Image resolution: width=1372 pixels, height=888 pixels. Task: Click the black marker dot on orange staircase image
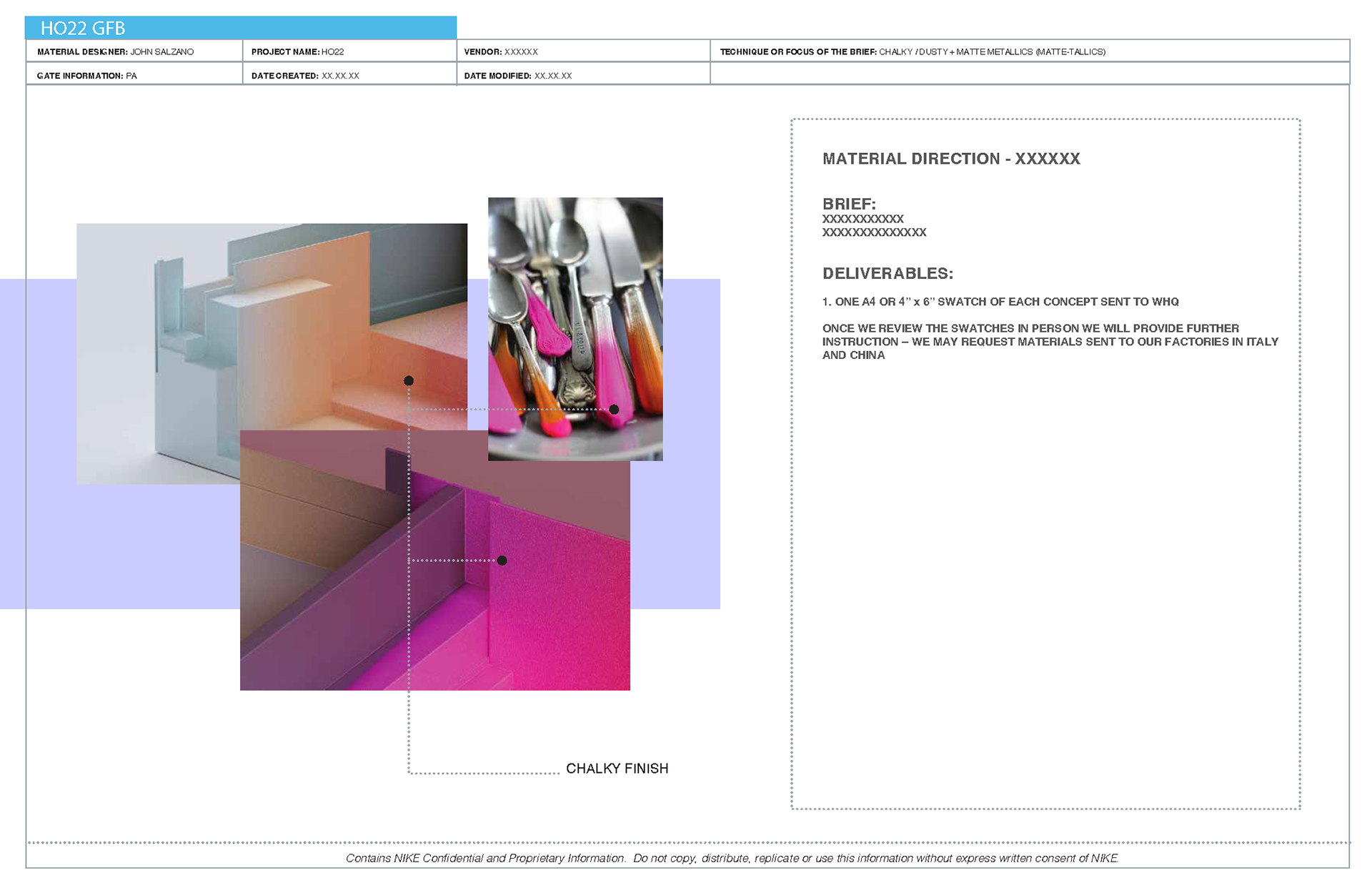tap(409, 380)
